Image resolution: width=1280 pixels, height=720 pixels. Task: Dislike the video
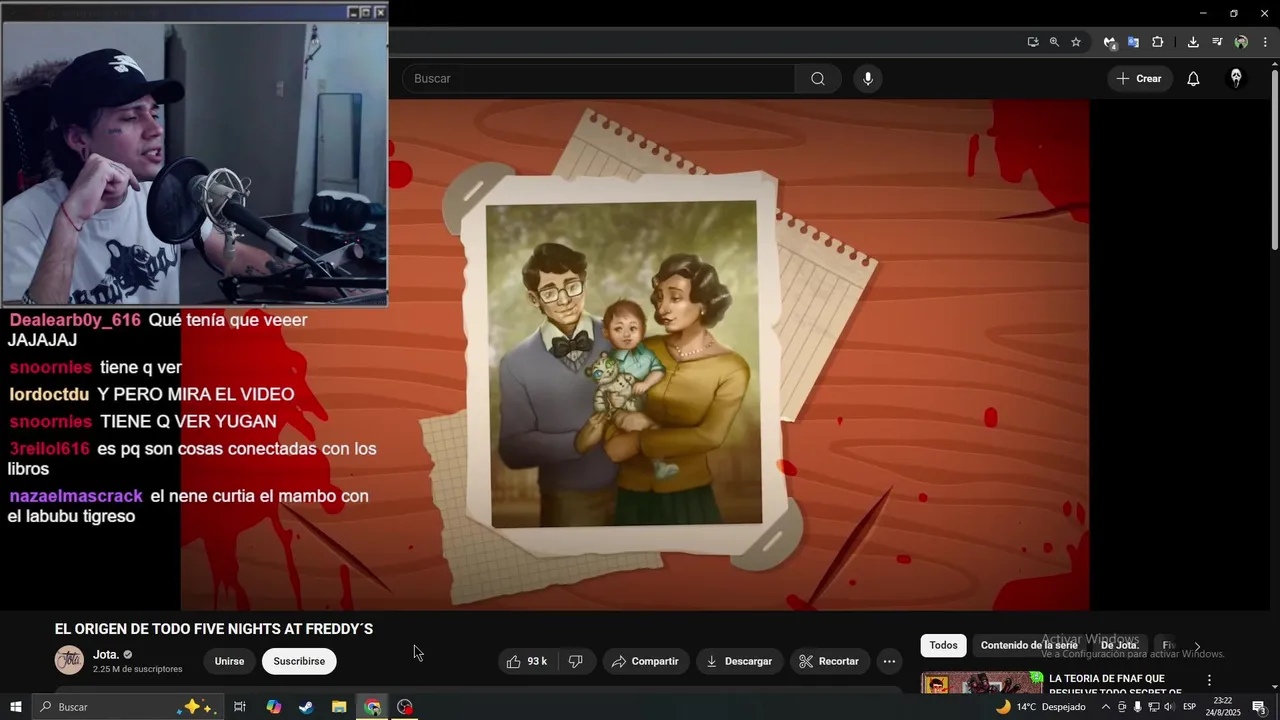point(576,661)
